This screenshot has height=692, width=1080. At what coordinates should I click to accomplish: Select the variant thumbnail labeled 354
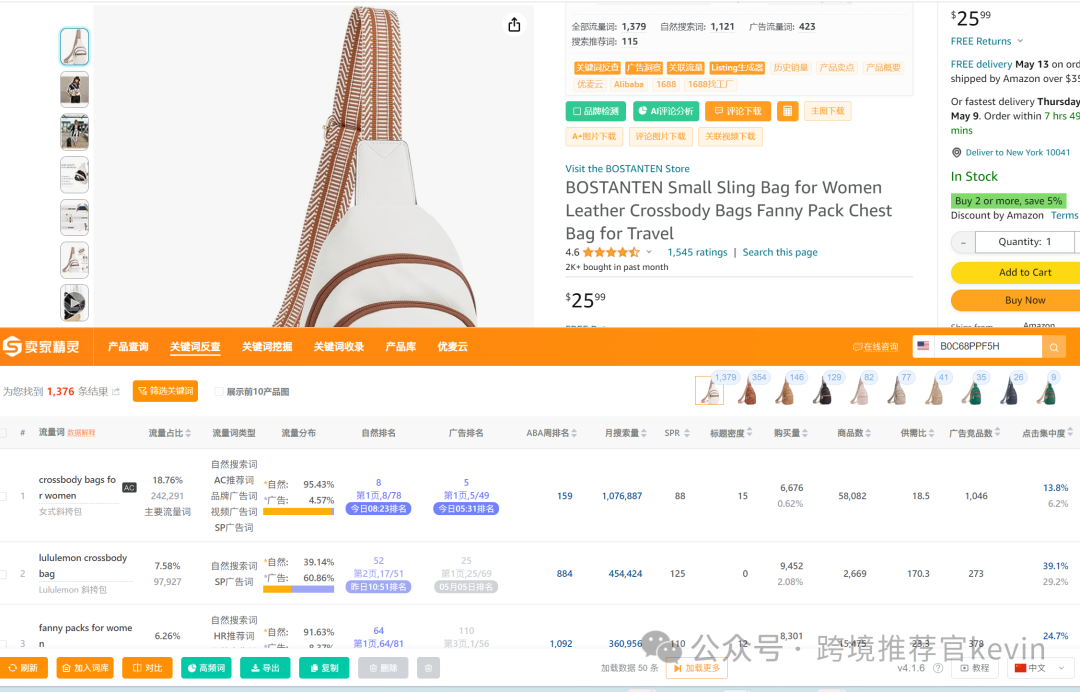747,392
